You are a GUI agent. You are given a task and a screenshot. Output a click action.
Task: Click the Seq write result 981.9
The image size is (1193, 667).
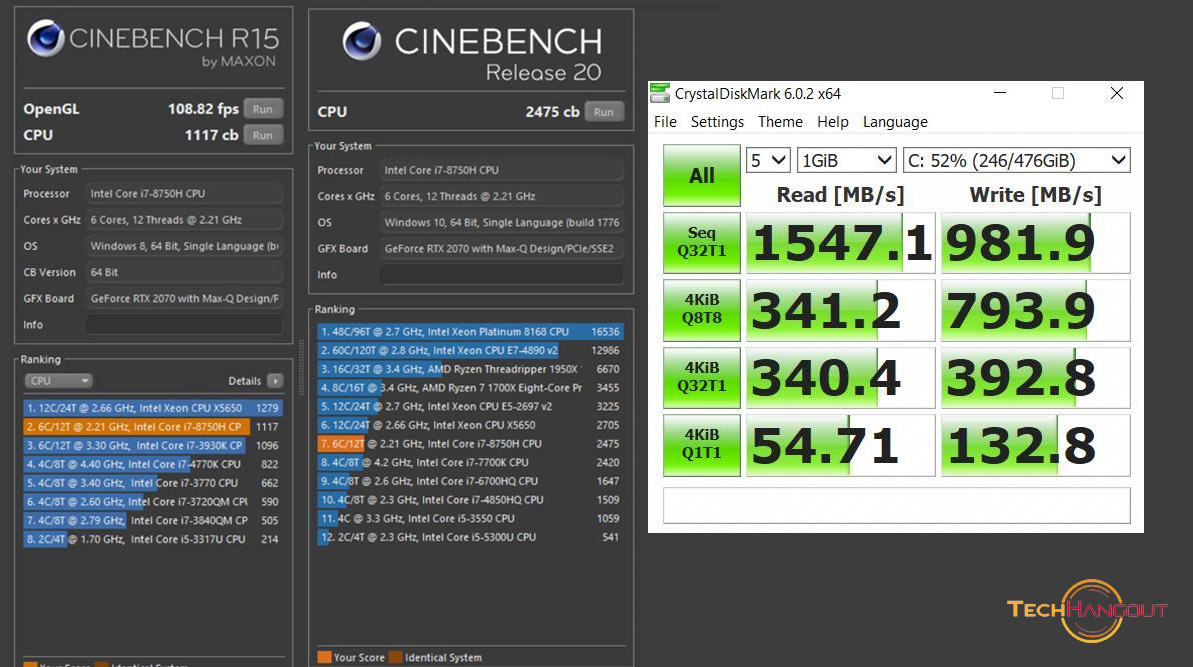tap(1036, 243)
